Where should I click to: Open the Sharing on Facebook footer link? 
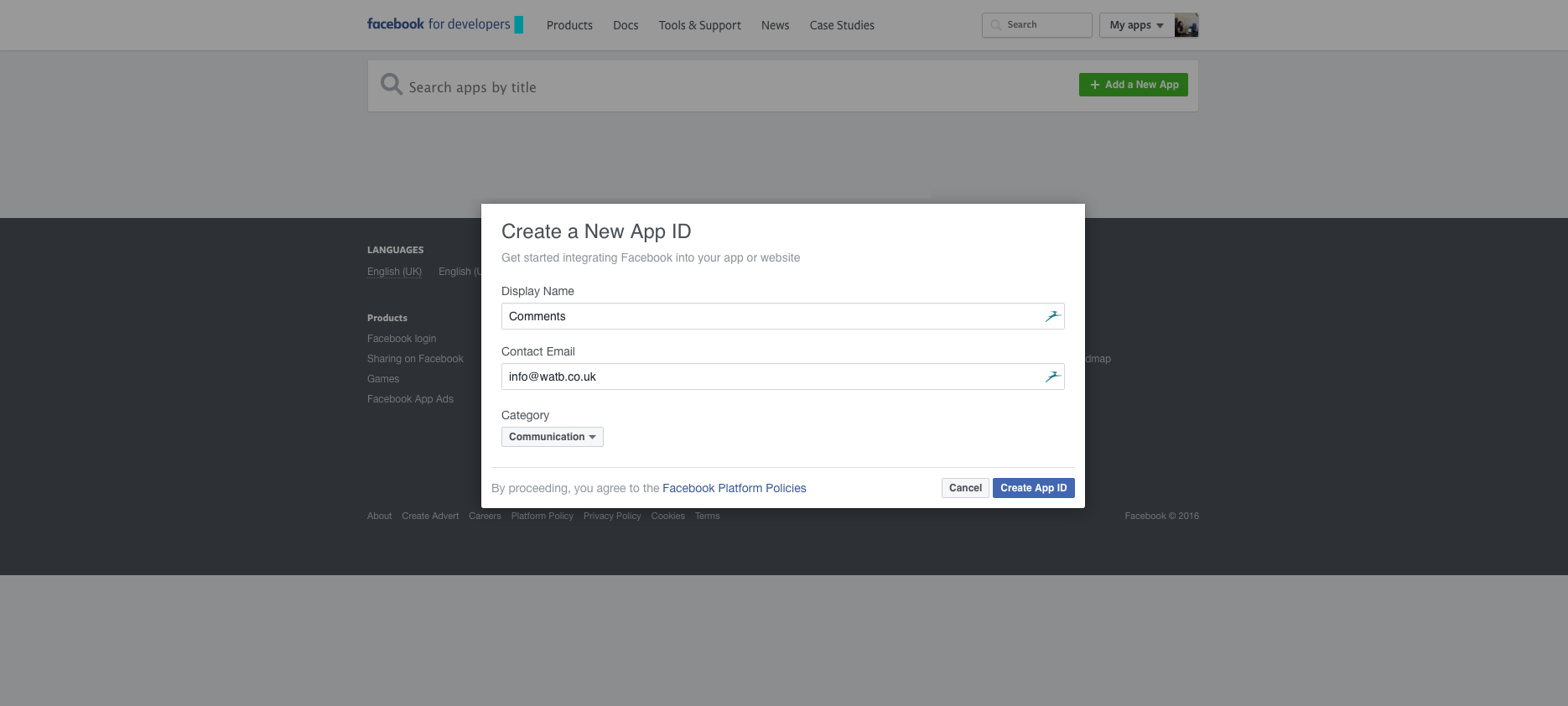[x=415, y=359]
